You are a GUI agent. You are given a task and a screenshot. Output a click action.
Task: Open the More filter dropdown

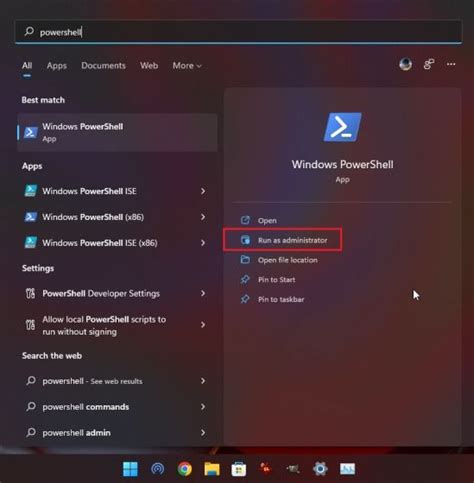[x=187, y=66]
